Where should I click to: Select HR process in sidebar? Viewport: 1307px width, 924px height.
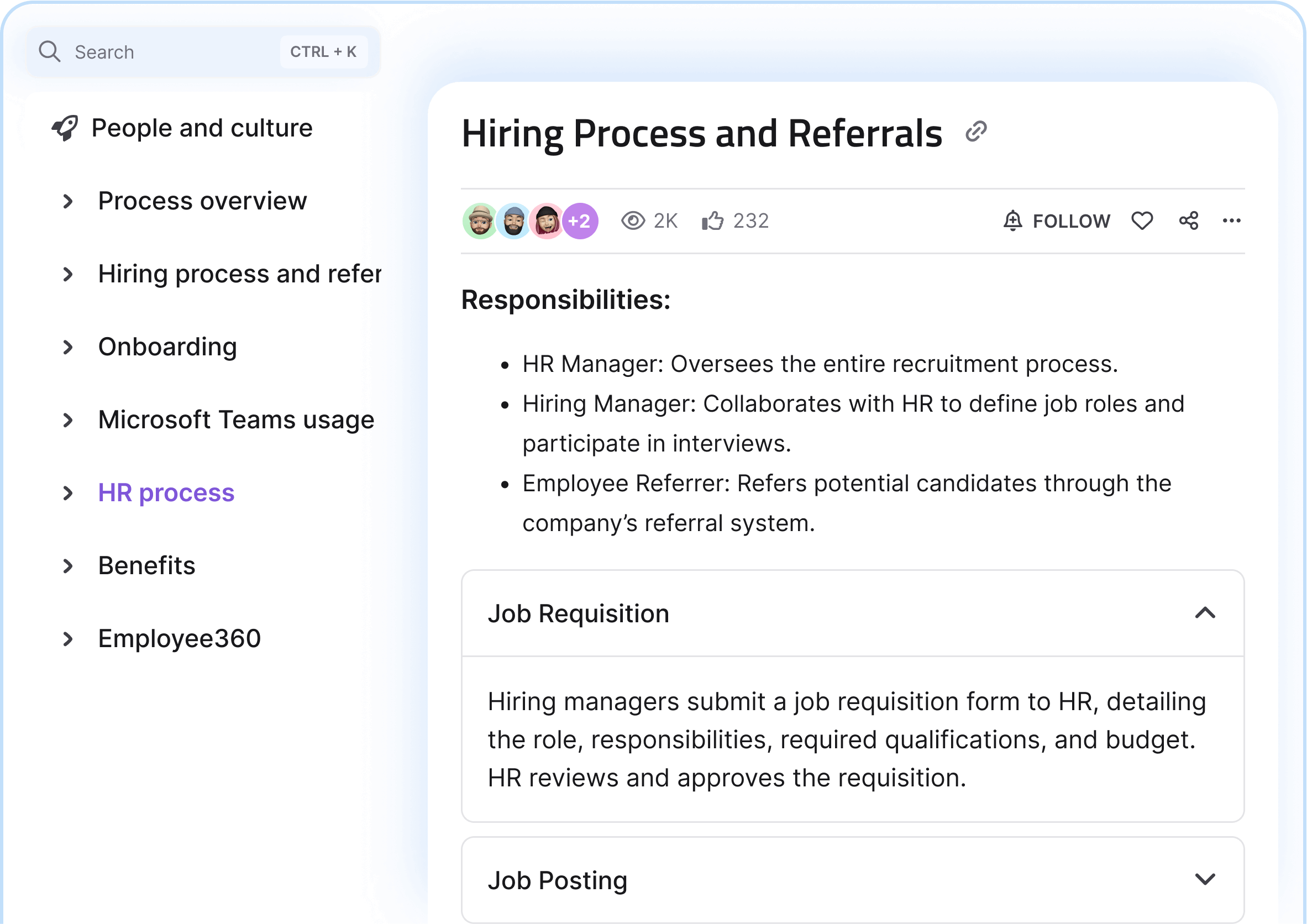166,492
